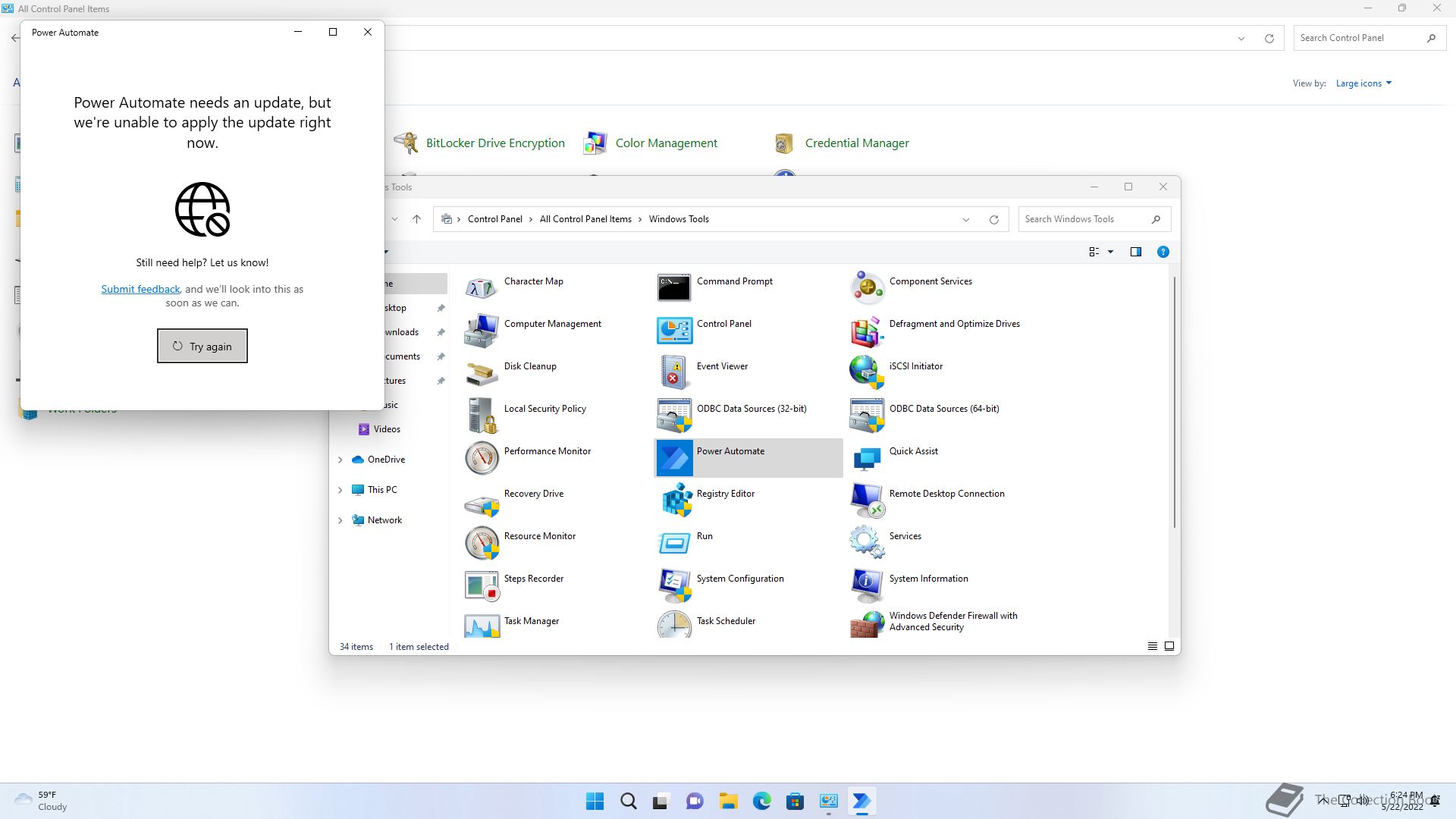Switch to large thumbnails view layout
The height and width of the screenshot is (819, 1456).
1169,646
